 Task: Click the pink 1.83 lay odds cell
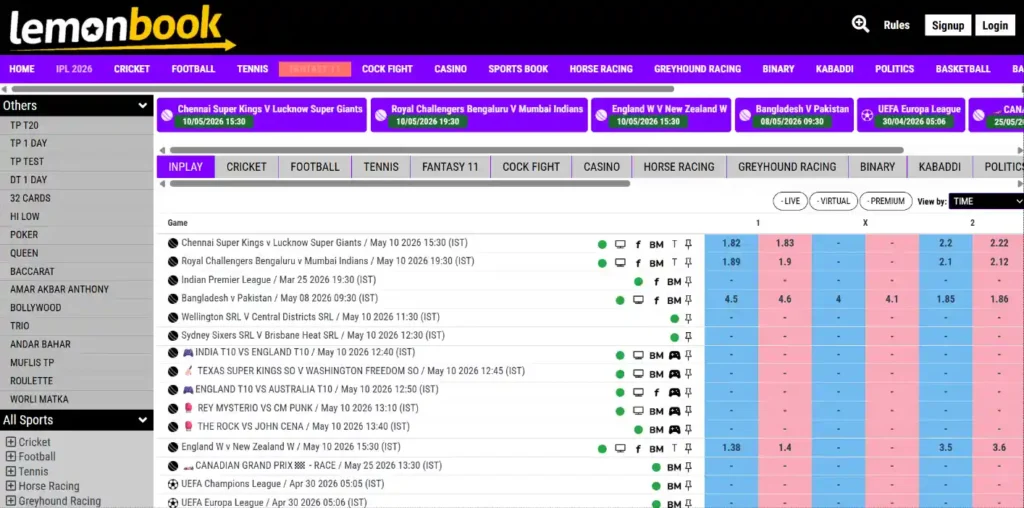785,244
